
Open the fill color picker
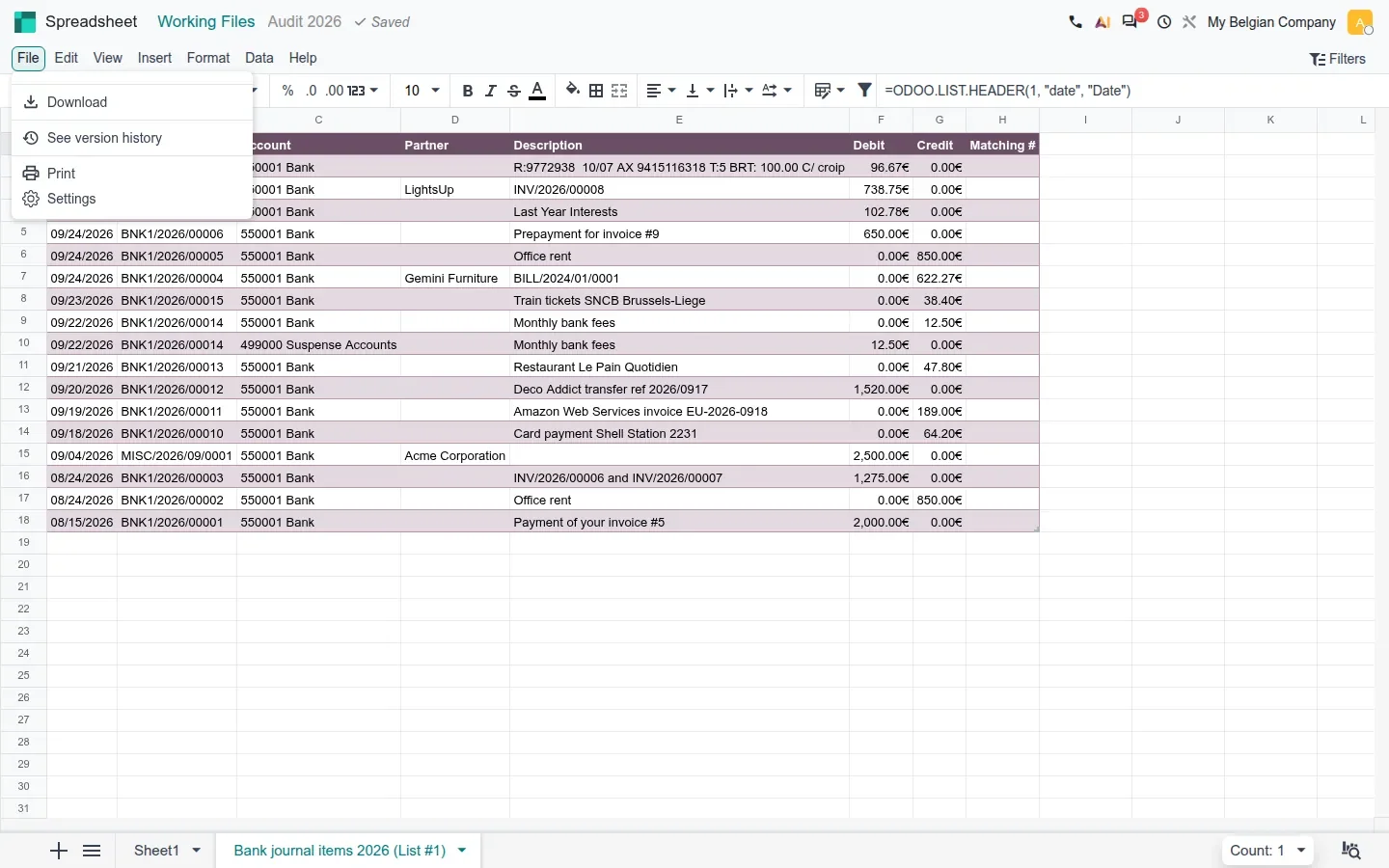(573, 91)
